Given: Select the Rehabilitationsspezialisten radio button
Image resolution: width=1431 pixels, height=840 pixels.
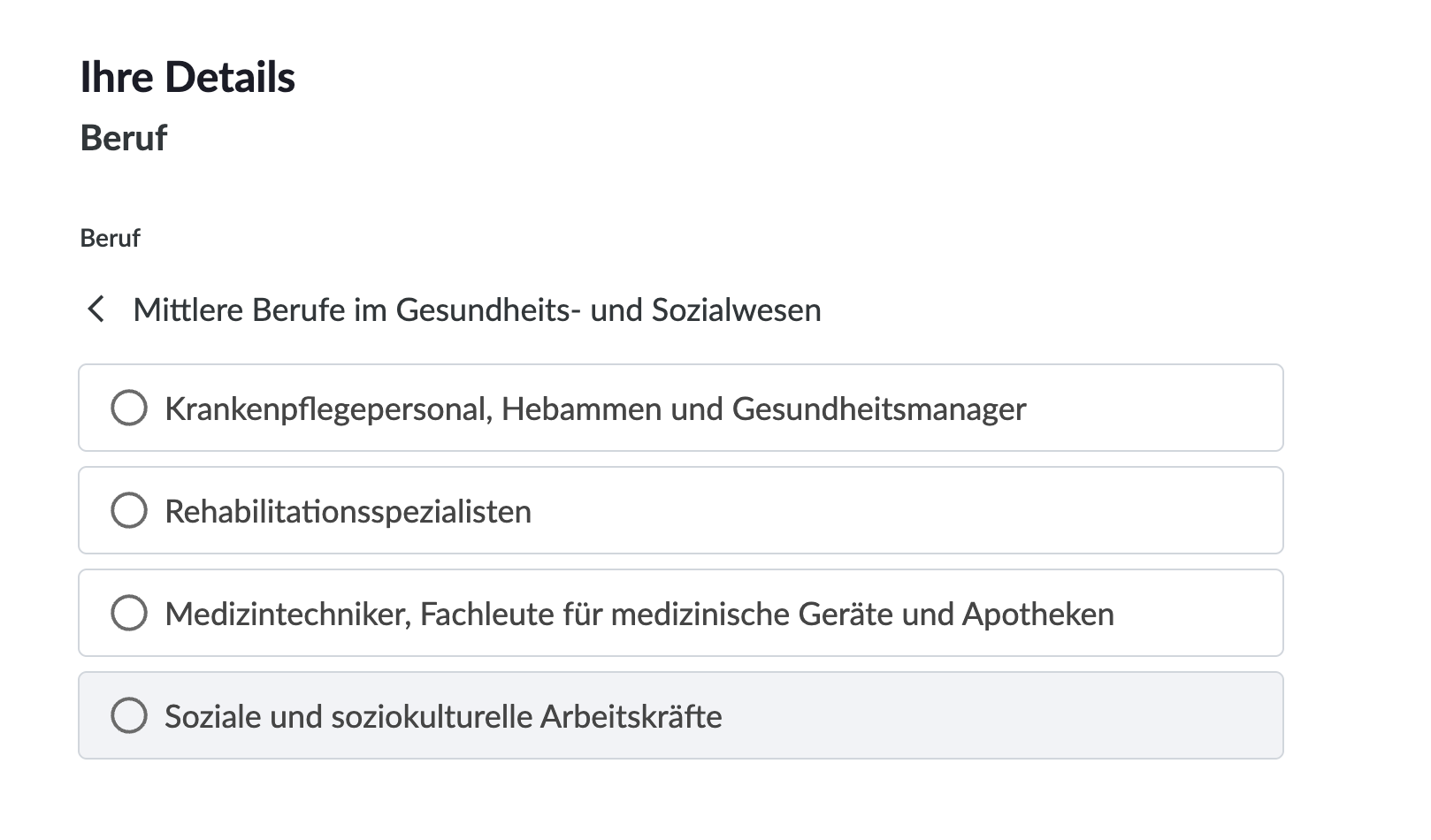Looking at the screenshot, I should (x=129, y=510).
